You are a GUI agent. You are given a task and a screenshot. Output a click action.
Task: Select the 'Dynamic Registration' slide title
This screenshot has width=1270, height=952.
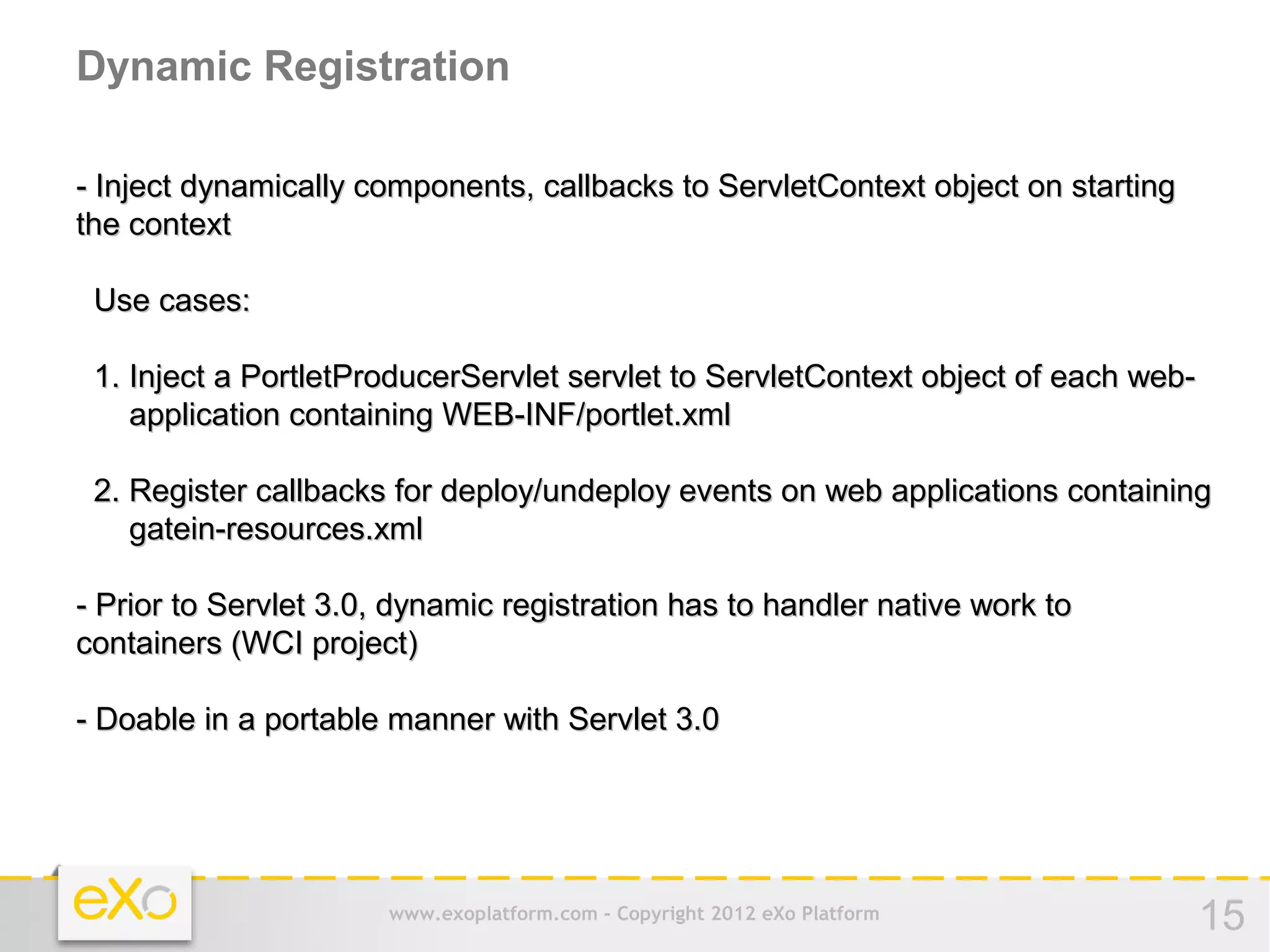pos(293,66)
